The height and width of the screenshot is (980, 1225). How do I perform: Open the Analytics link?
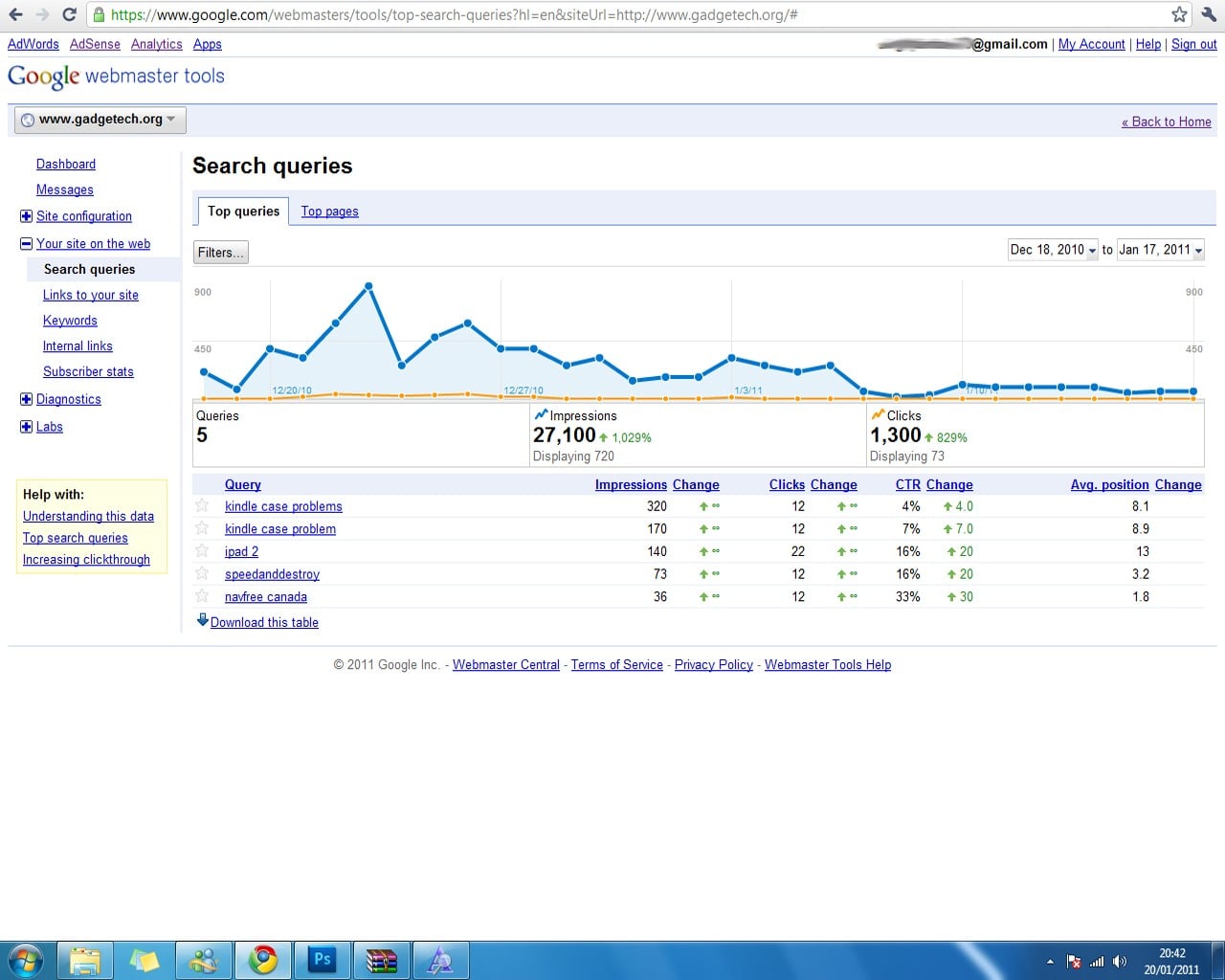156,44
